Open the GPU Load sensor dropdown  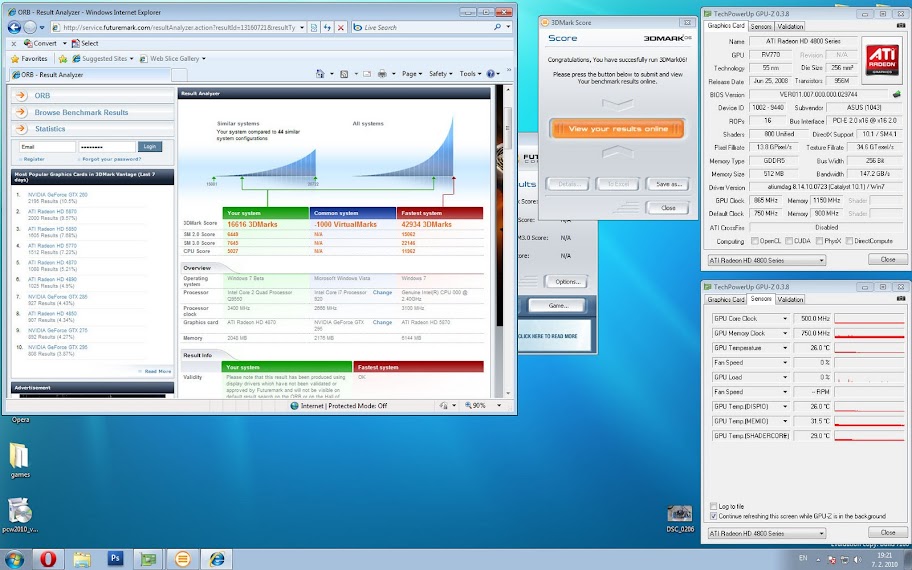[785, 377]
